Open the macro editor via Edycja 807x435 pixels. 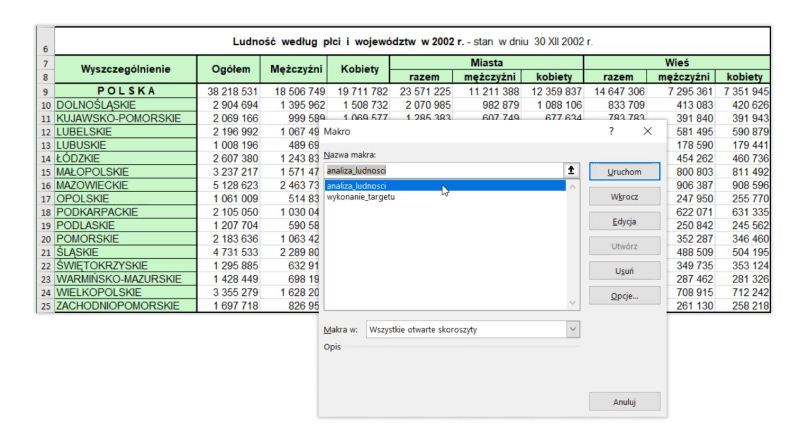tap(624, 221)
